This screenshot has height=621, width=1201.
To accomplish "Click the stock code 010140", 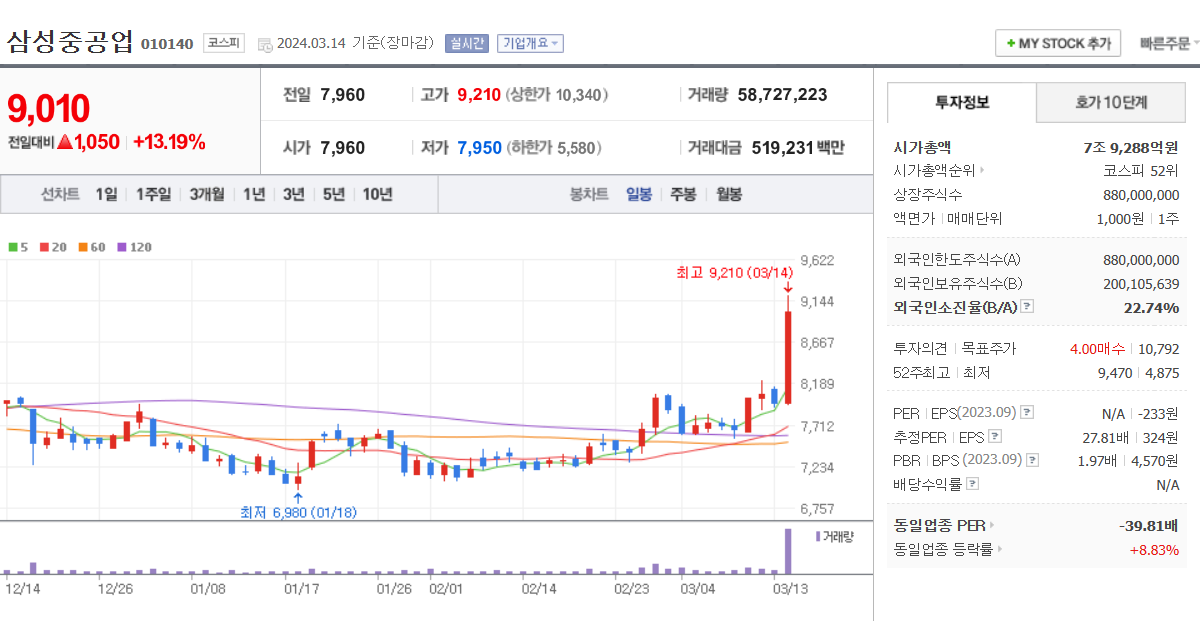I will (x=167, y=44).
